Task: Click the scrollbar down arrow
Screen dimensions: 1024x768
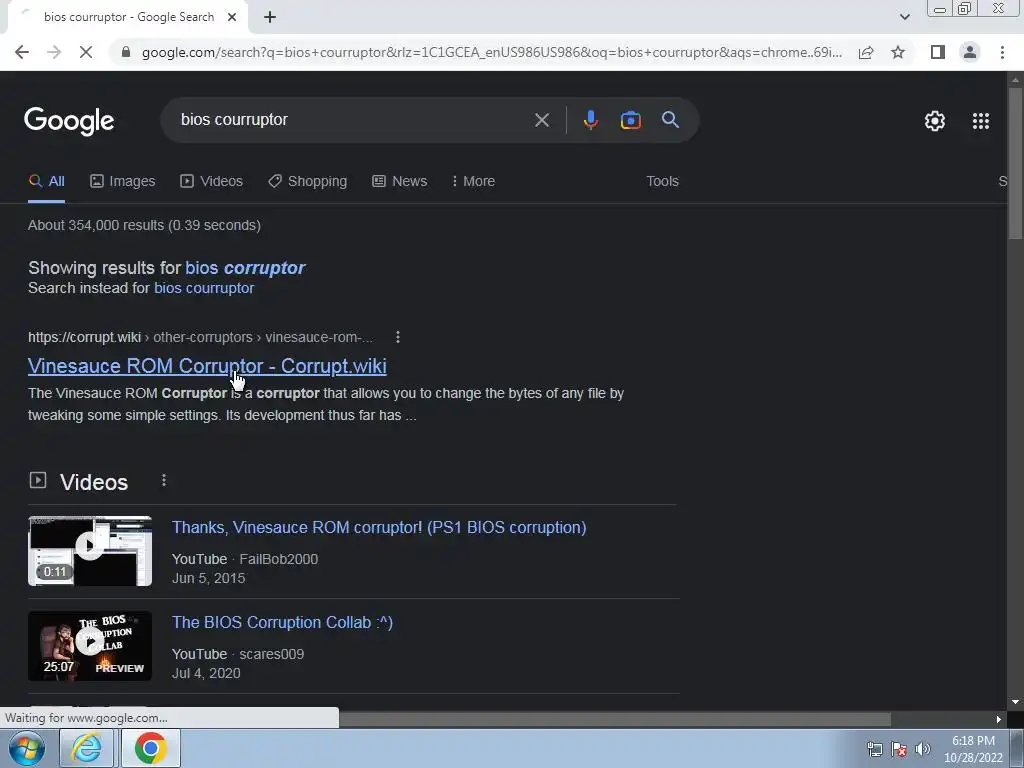Action: pos(1015,702)
